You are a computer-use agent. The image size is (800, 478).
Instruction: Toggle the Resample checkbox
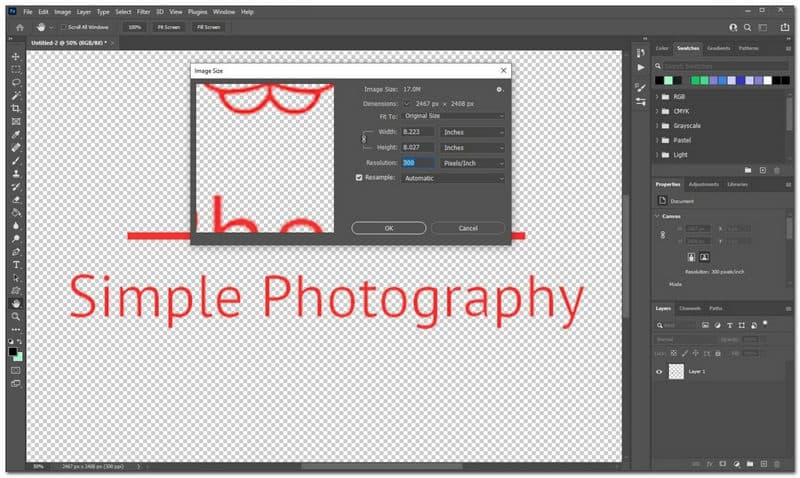point(359,178)
